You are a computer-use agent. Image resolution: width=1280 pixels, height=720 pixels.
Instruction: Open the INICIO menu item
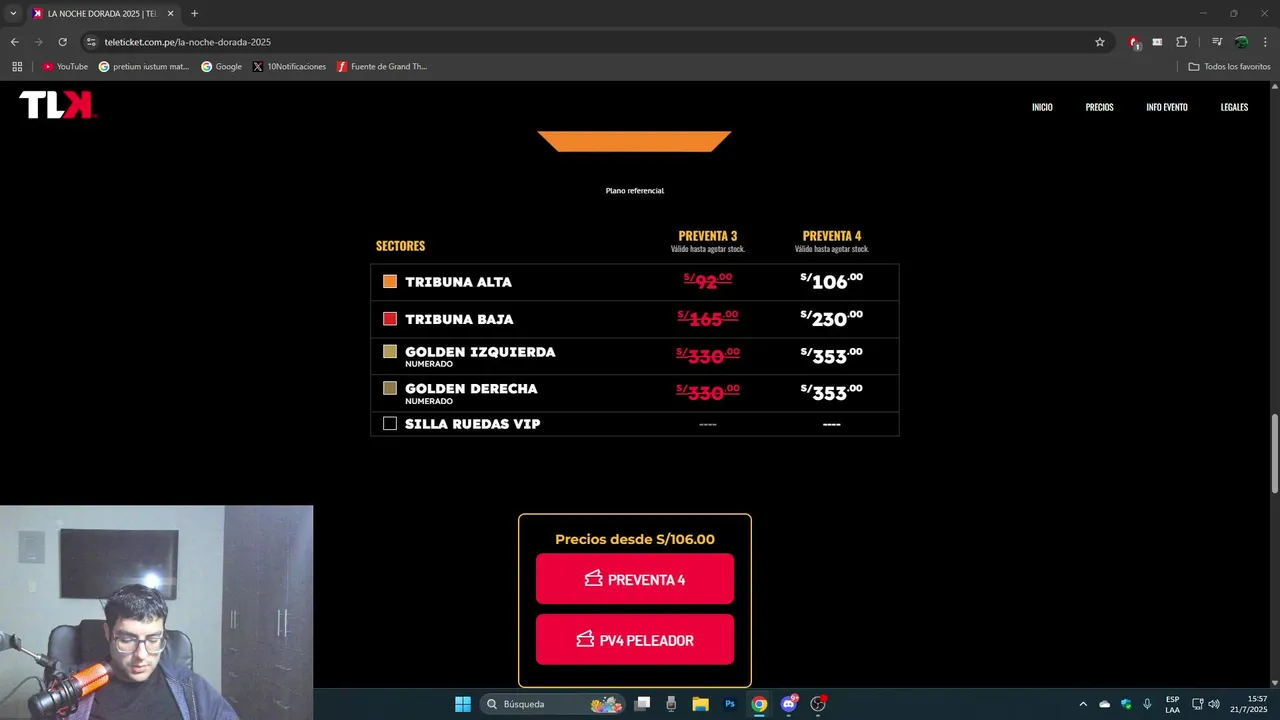point(1042,107)
